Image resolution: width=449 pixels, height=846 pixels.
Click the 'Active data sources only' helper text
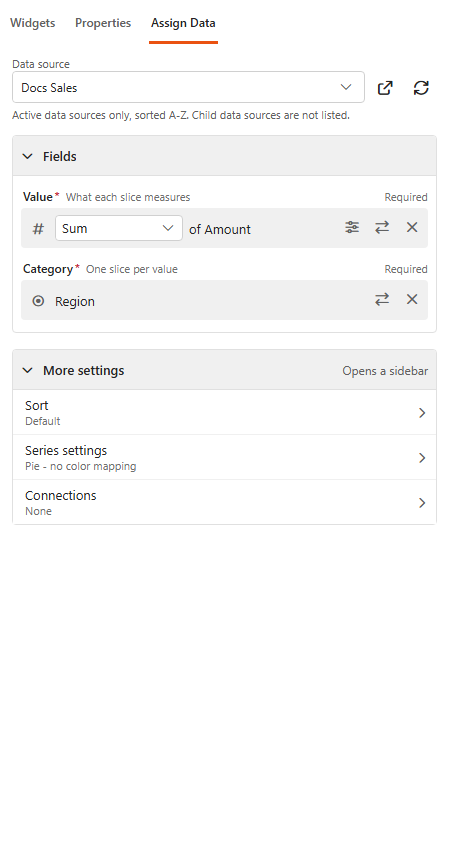(181, 115)
